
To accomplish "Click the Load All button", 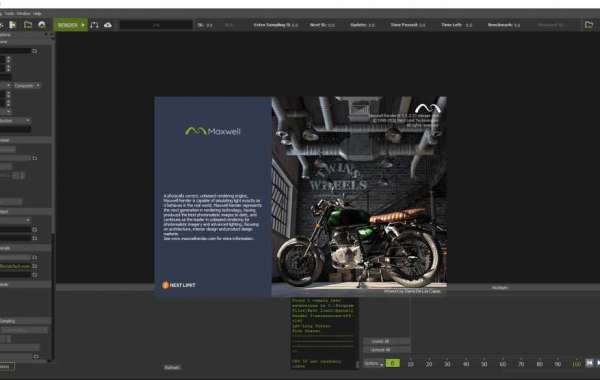I will pos(385,341).
